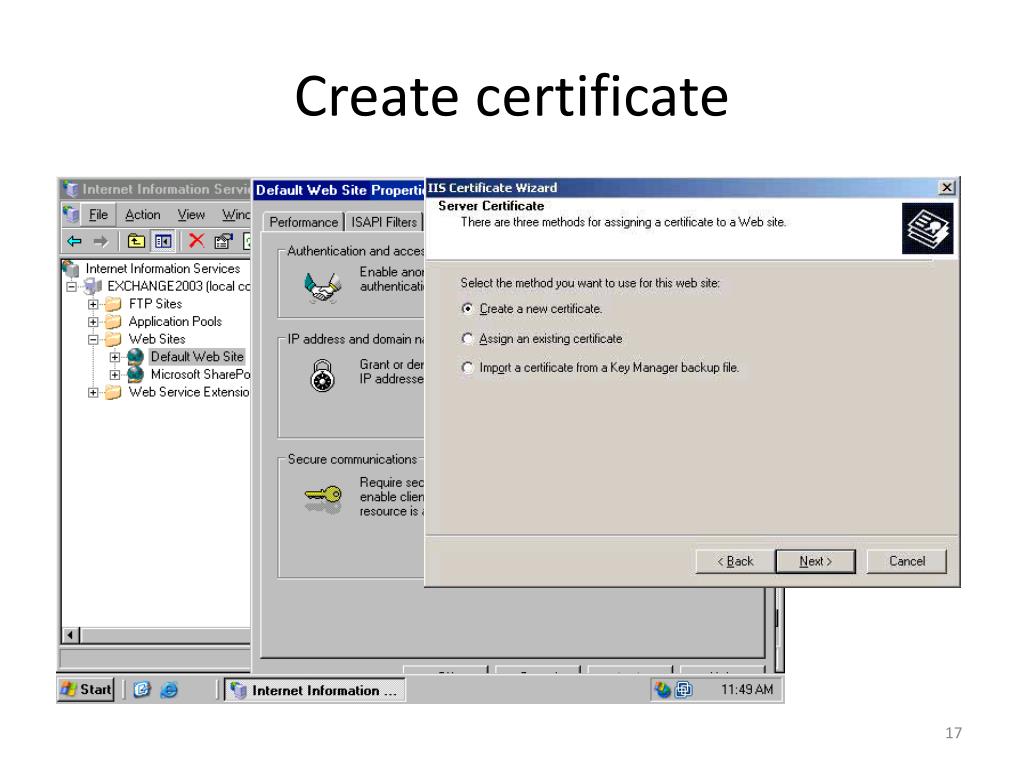
Task: Select Application Pools tree label
Action: [175, 321]
